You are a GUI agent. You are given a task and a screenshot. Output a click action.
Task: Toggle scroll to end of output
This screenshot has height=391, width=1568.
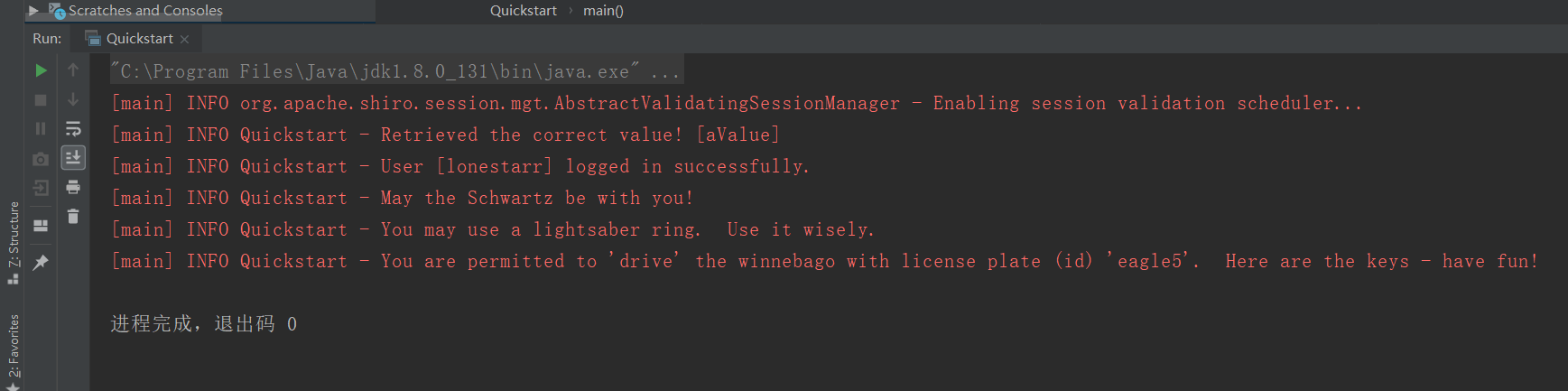(73, 158)
